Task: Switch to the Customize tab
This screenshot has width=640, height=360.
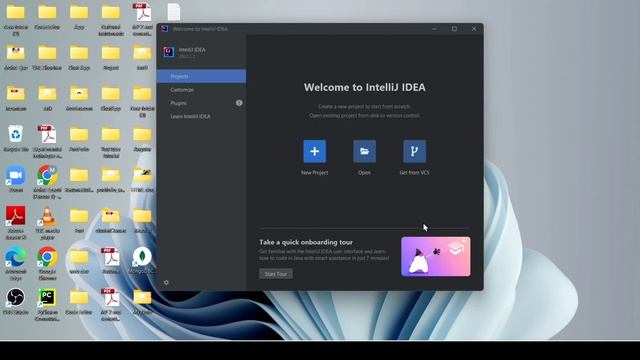Action: pyautogui.click(x=201, y=89)
